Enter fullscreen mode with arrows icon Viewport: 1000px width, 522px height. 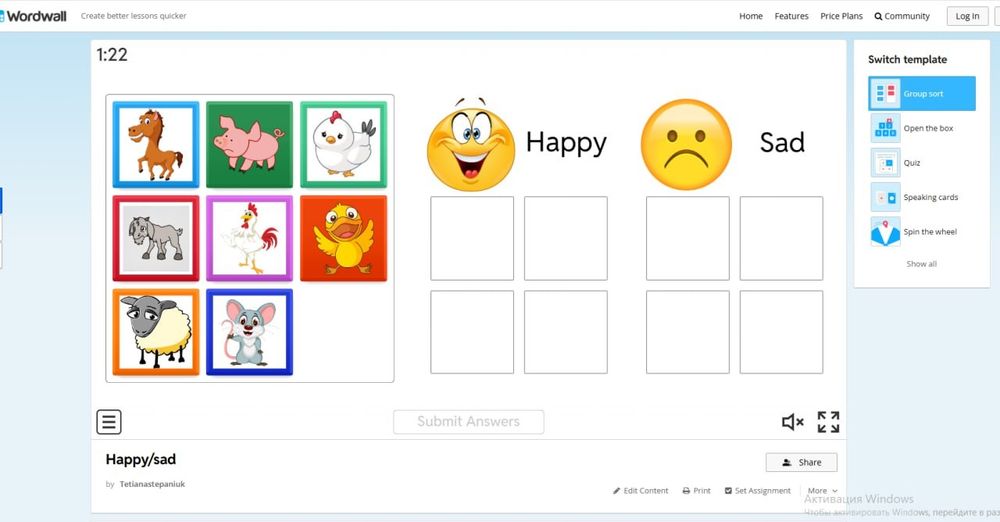coord(828,422)
